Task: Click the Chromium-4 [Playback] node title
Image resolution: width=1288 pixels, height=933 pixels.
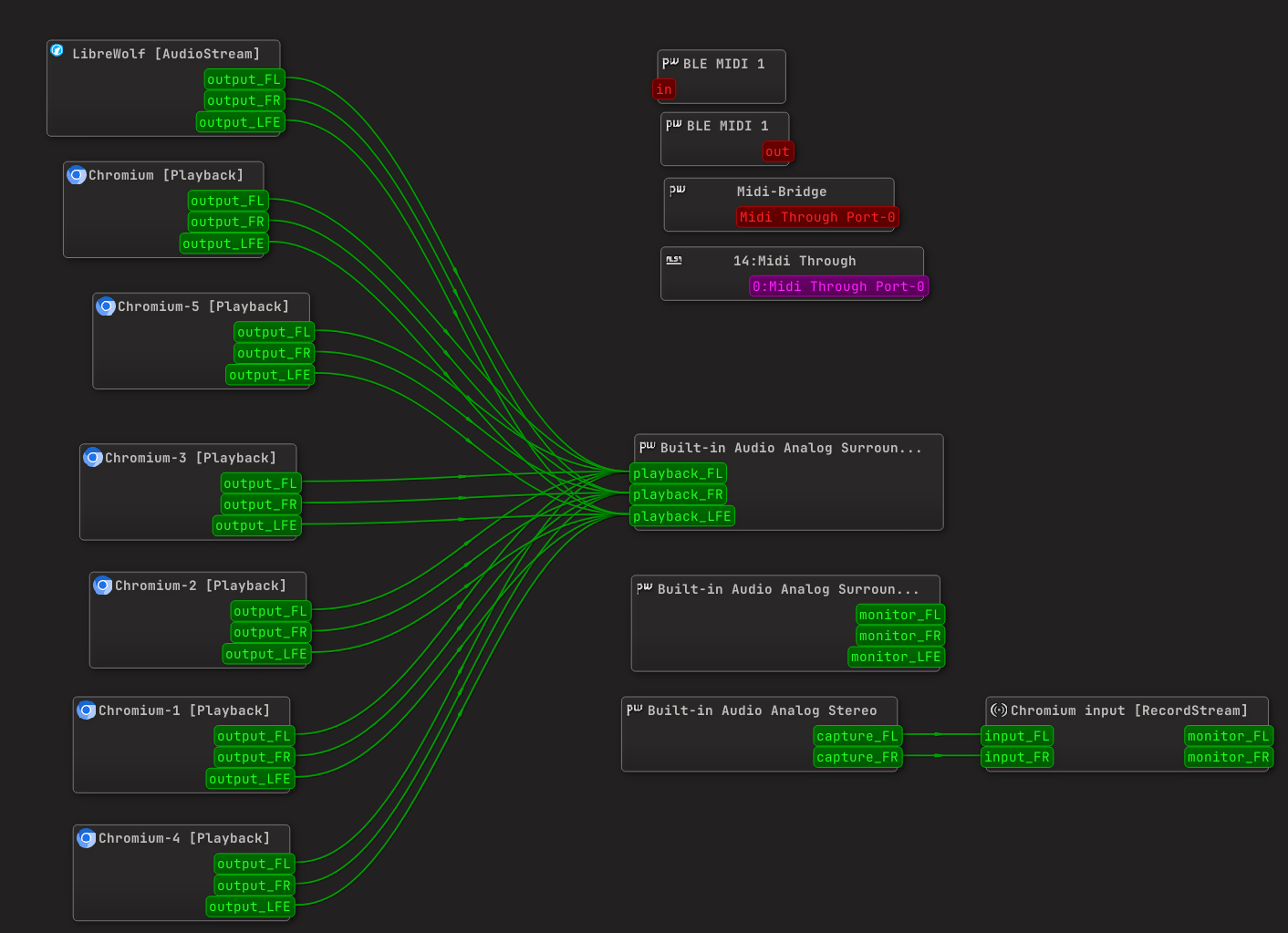Action: (184, 838)
